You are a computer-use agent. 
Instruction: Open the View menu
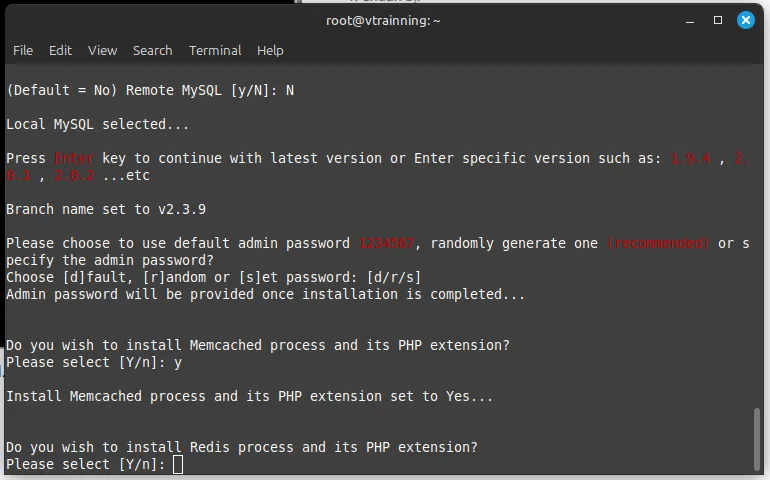tap(102, 50)
